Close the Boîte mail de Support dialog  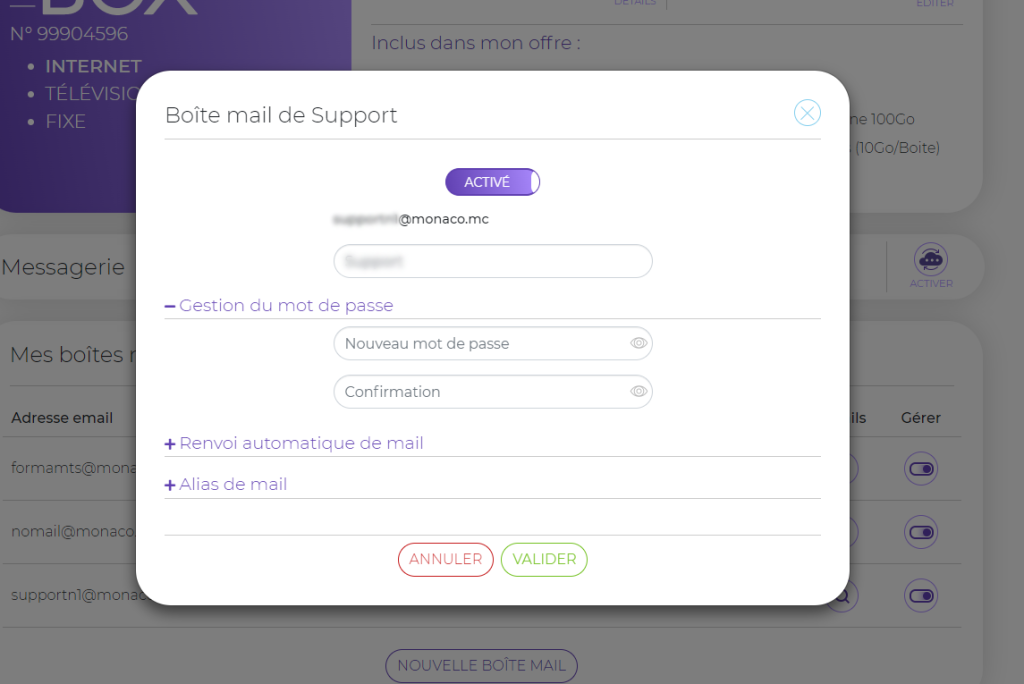point(807,113)
